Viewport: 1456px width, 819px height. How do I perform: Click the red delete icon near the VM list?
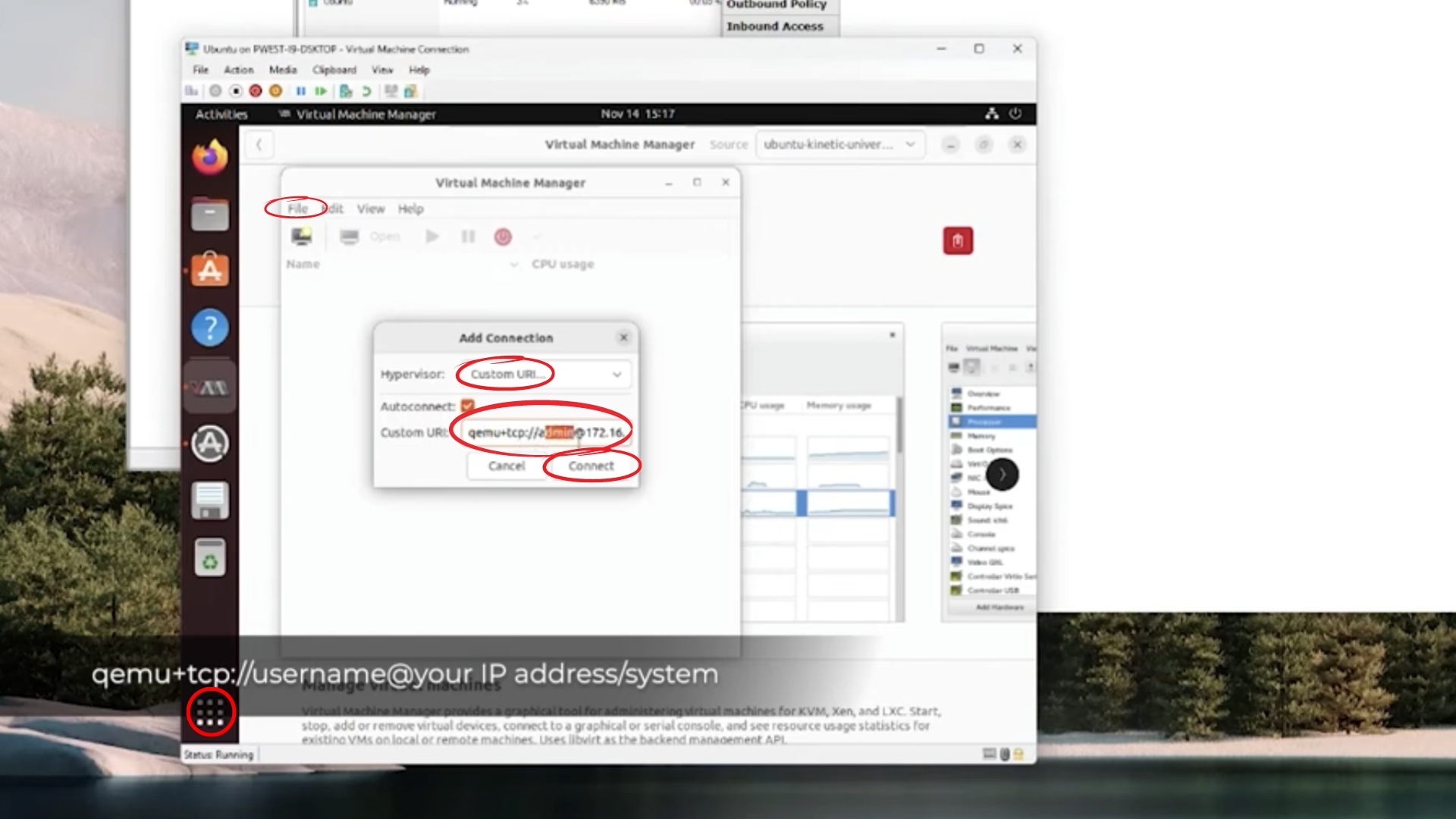(958, 240)
